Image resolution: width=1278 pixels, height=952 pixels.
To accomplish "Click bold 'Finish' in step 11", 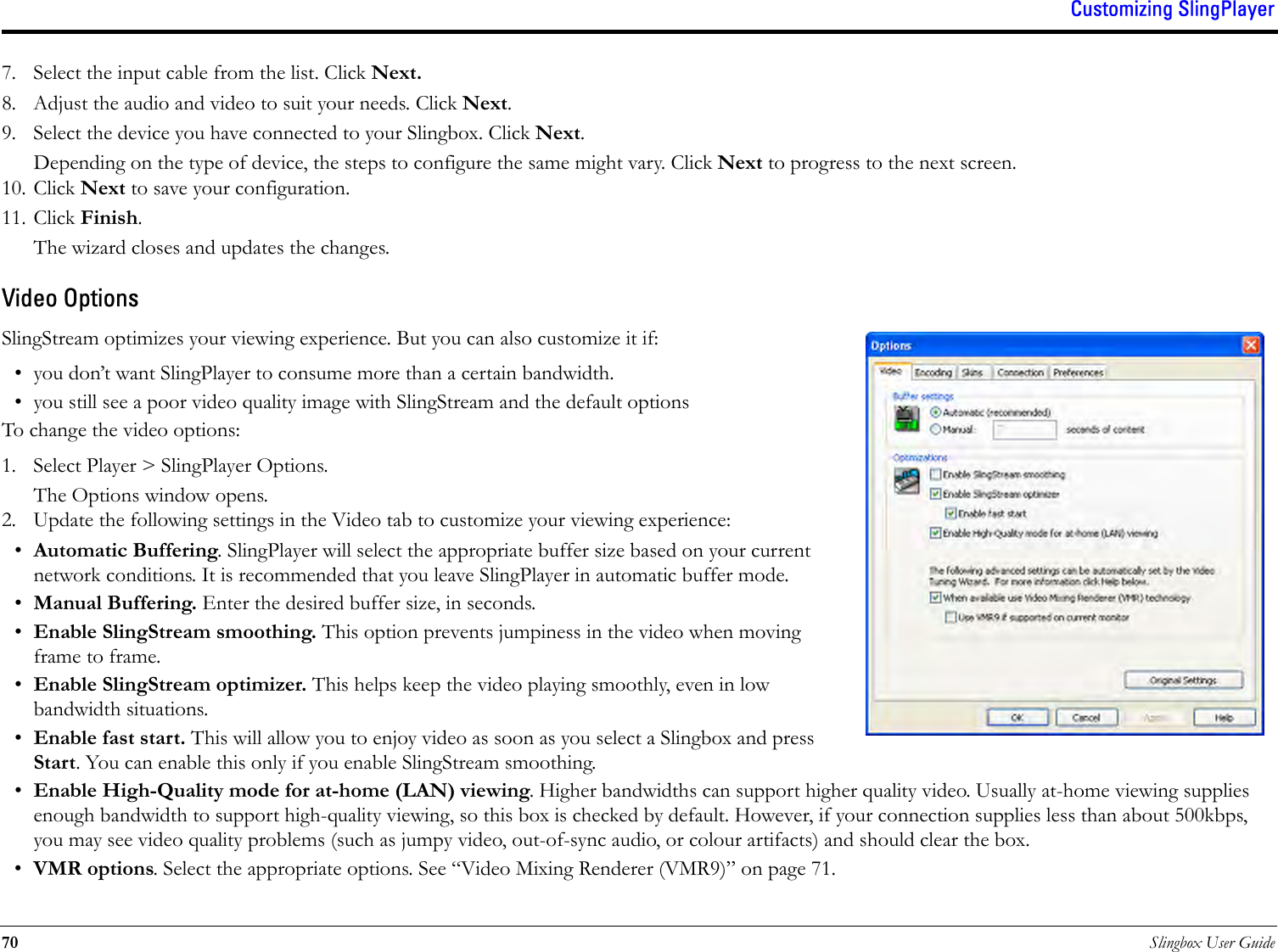I will click(109, 217).
